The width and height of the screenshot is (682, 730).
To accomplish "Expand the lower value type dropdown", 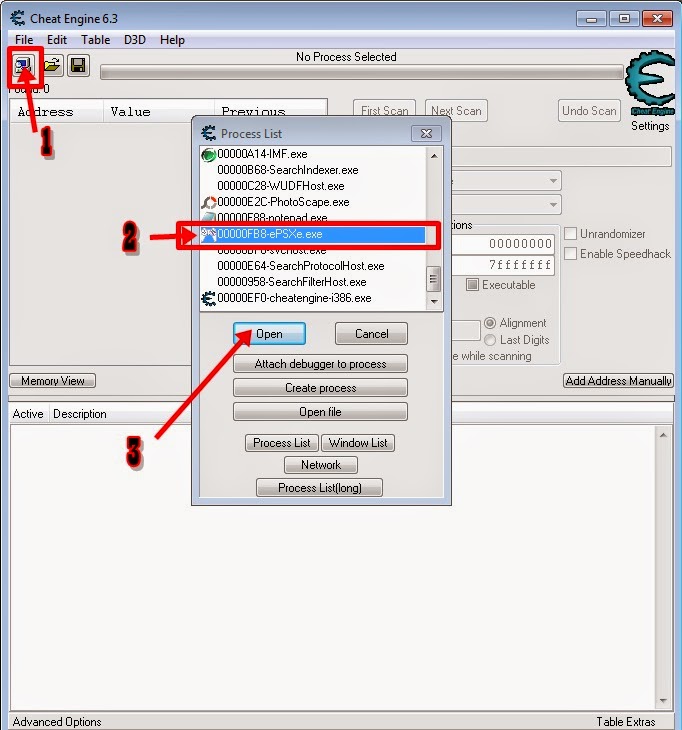I will coord(553,204).
